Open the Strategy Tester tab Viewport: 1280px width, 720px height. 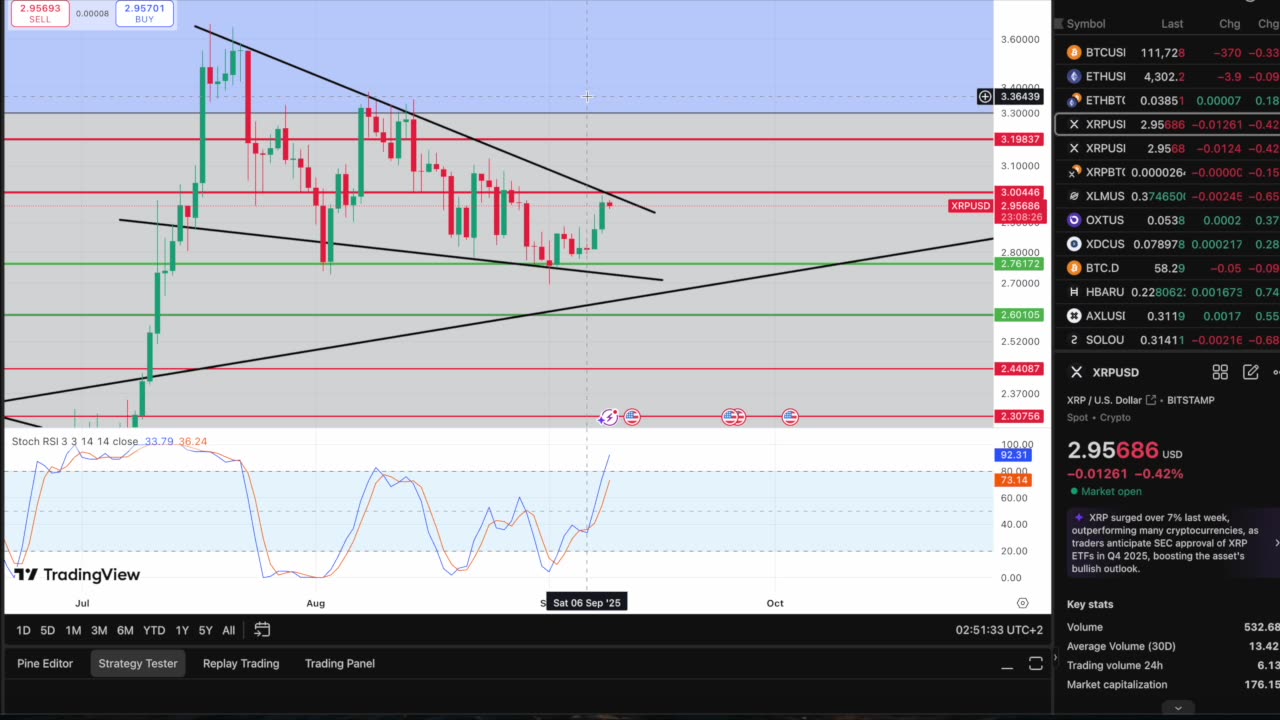(138, 664)
